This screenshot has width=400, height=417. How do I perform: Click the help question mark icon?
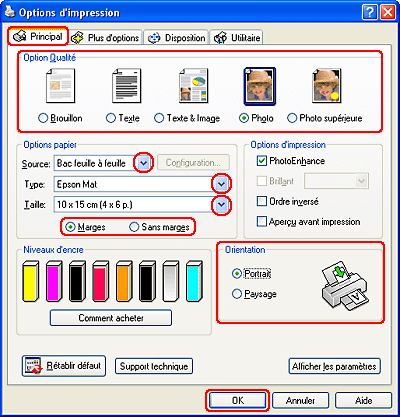pos(370,13)
